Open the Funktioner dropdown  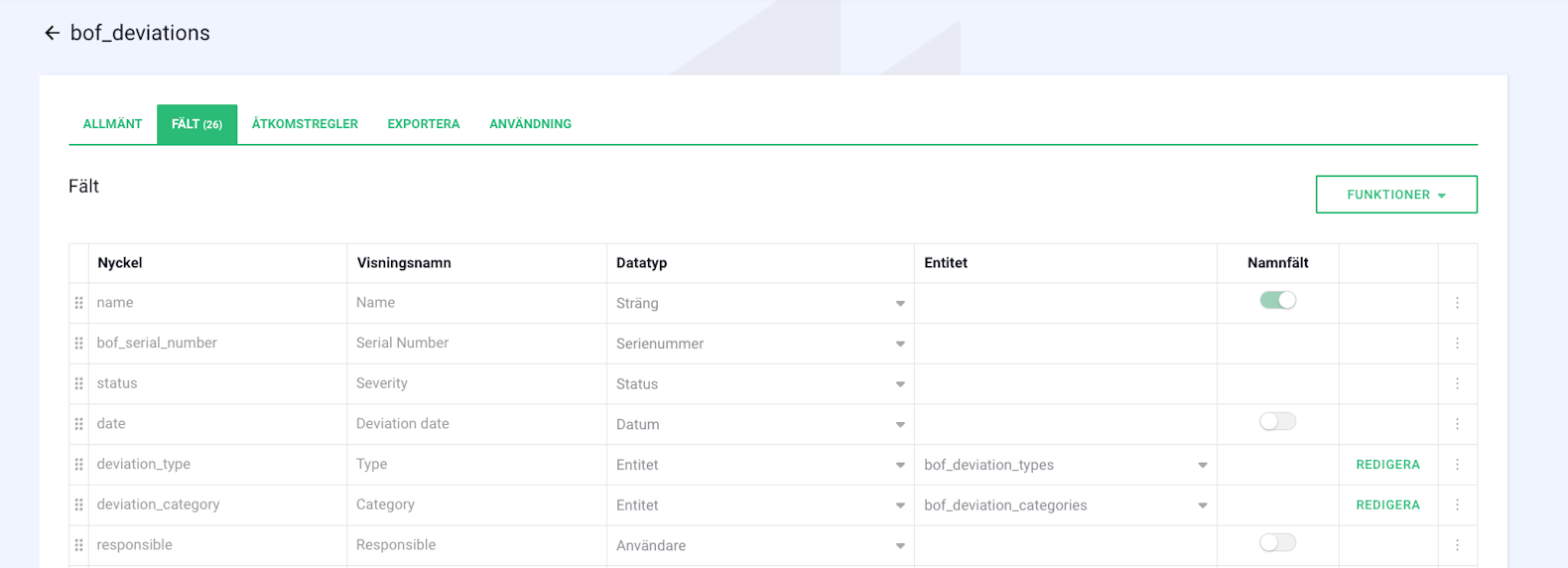[x=1395, y=195]
